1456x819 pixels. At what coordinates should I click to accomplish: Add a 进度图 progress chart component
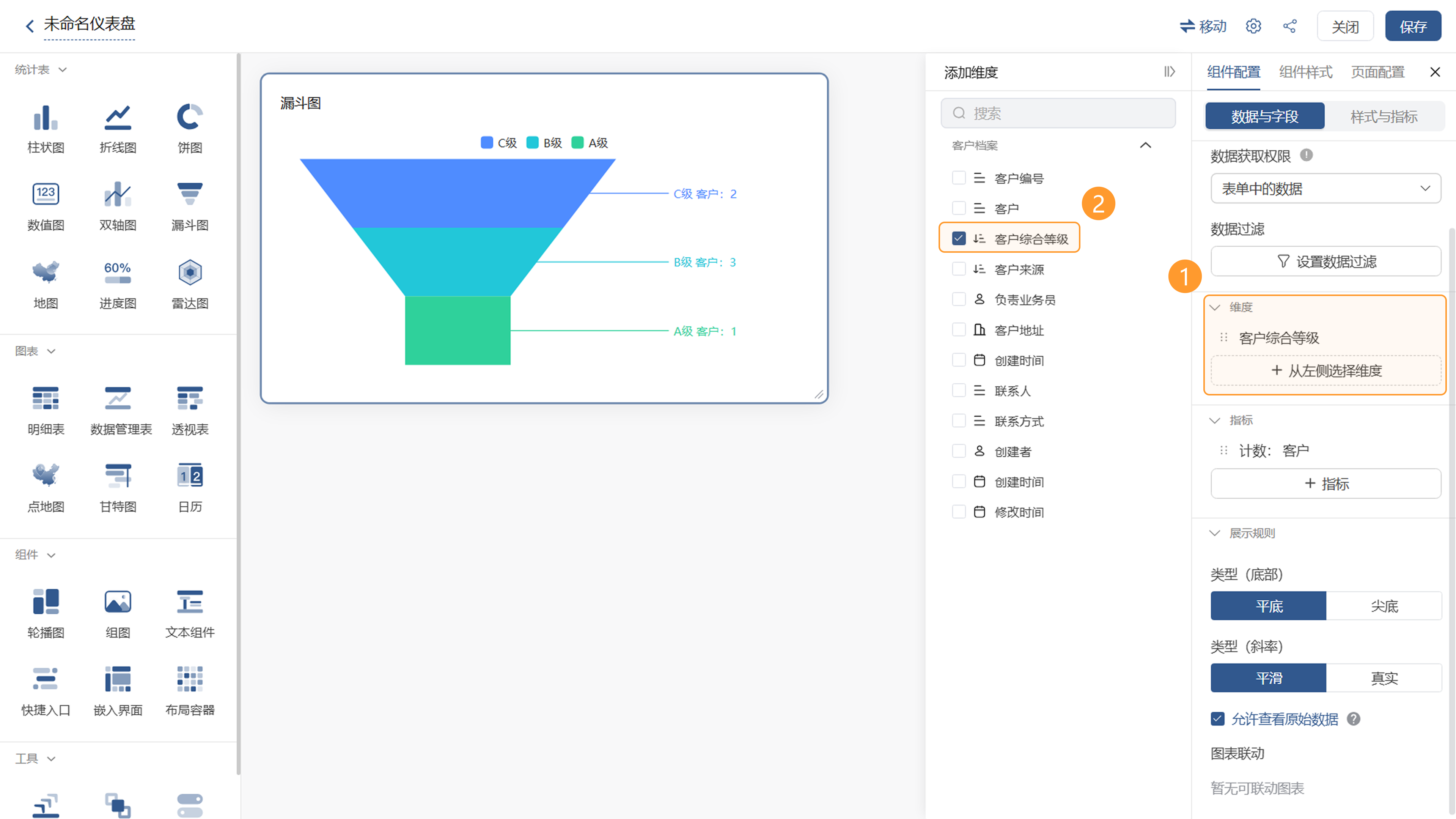tap(118, 285)
